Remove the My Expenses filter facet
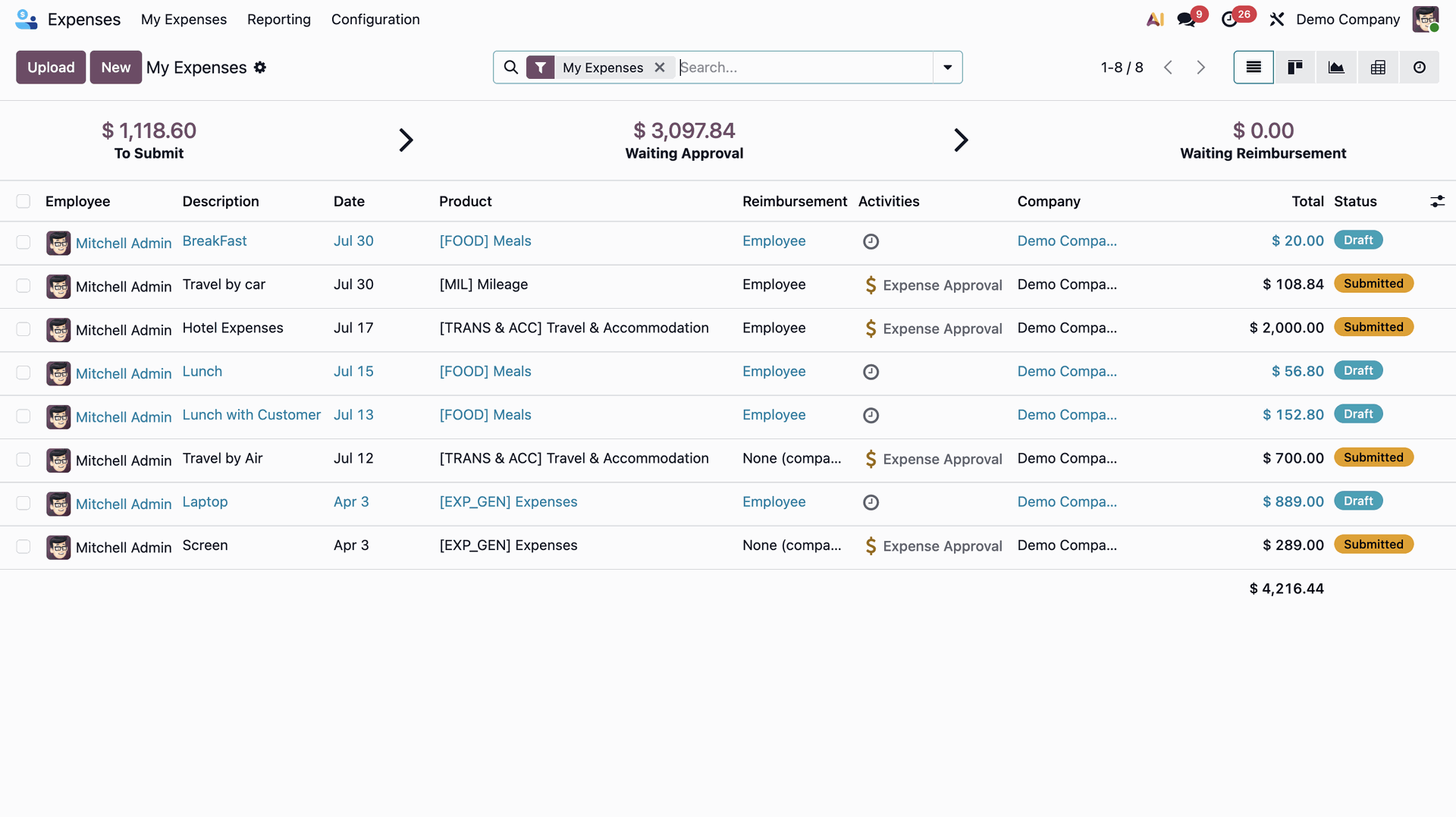 coord(660,68)
